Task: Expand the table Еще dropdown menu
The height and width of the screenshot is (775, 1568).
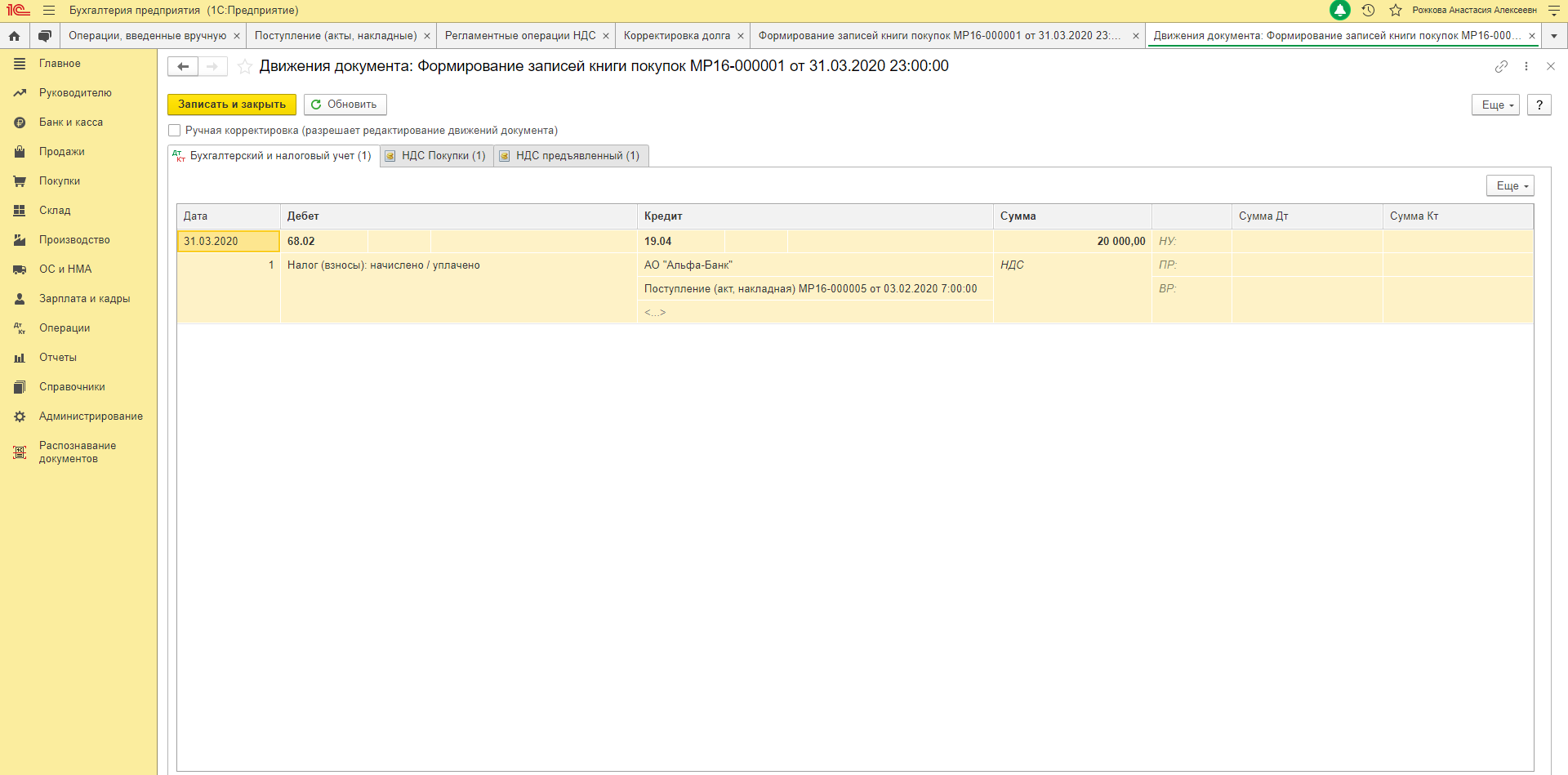Action: pos(1510,186)
